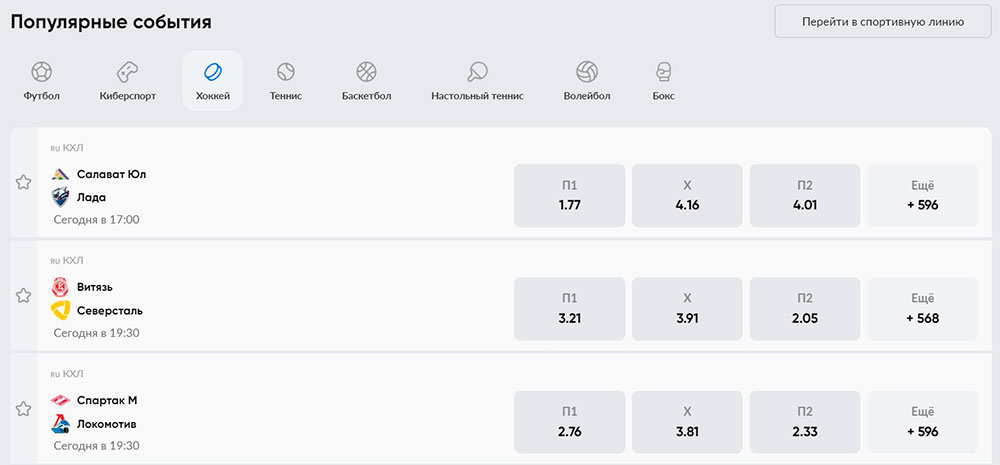The height and width of the screenshot is (465, 1000).
Task: Open the Киберспорт gamepad icon
Action: point(127,72)
